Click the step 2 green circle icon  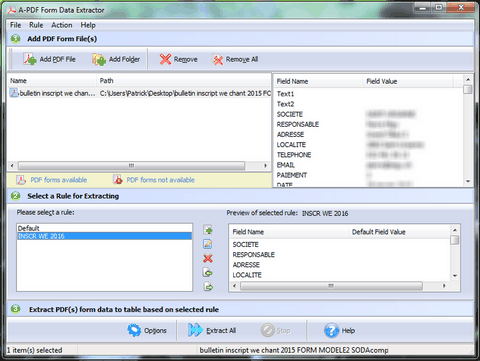pyautogui.click(x=15, y=196)
